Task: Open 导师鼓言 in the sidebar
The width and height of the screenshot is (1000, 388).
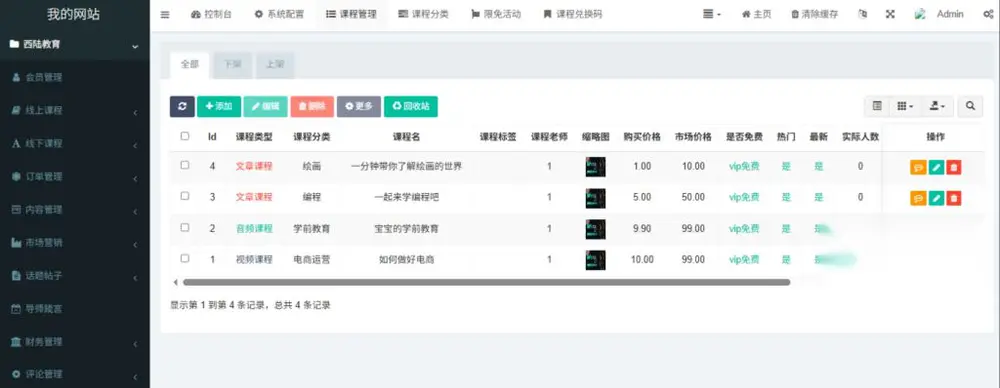Action: (75, 309)
